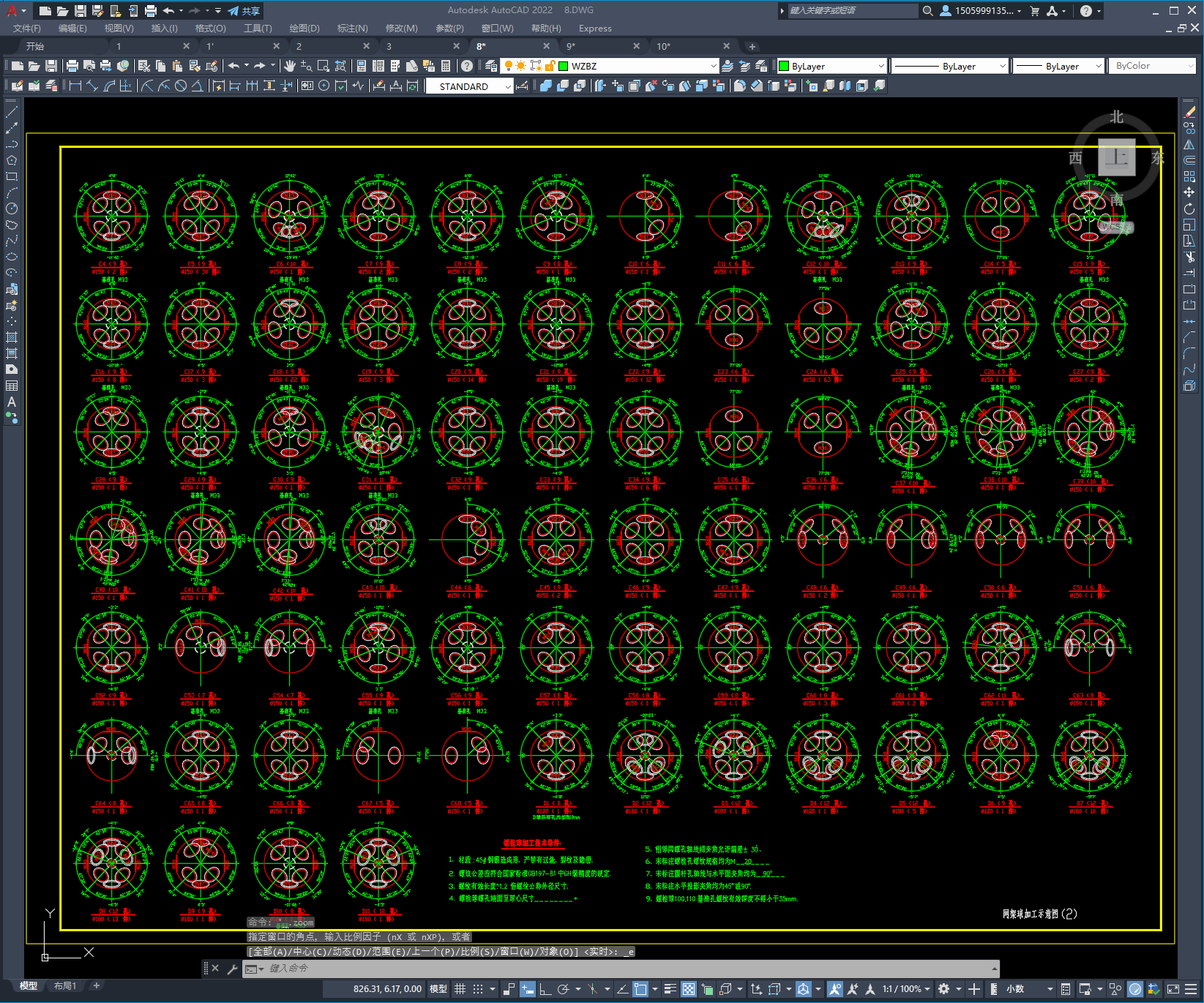The image size is (1204, 1003).
Task: Click the Make Object's Layer Current icon
Action: [728, 66]
